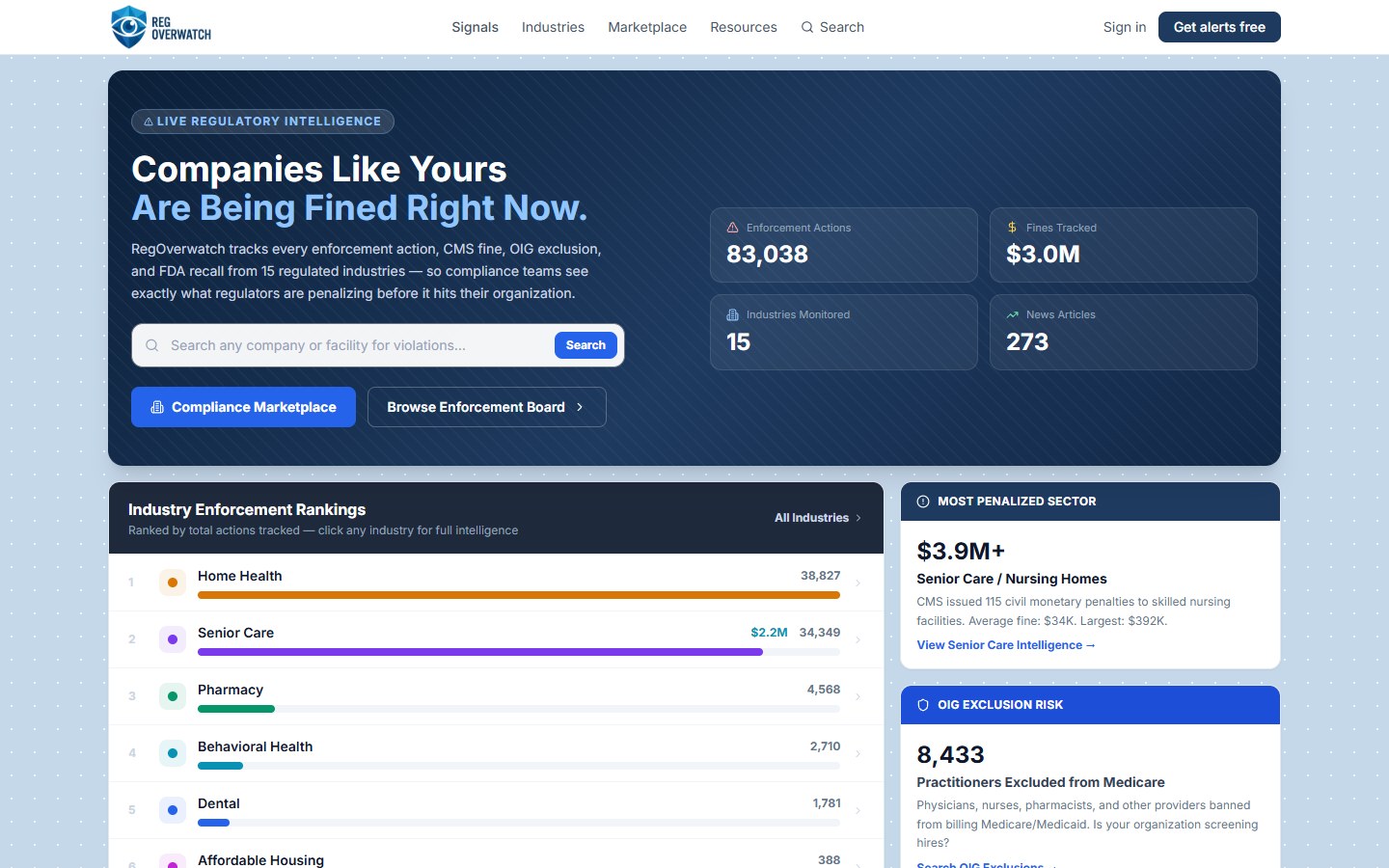Click the Dental blue progress bar

pos(213,823)
